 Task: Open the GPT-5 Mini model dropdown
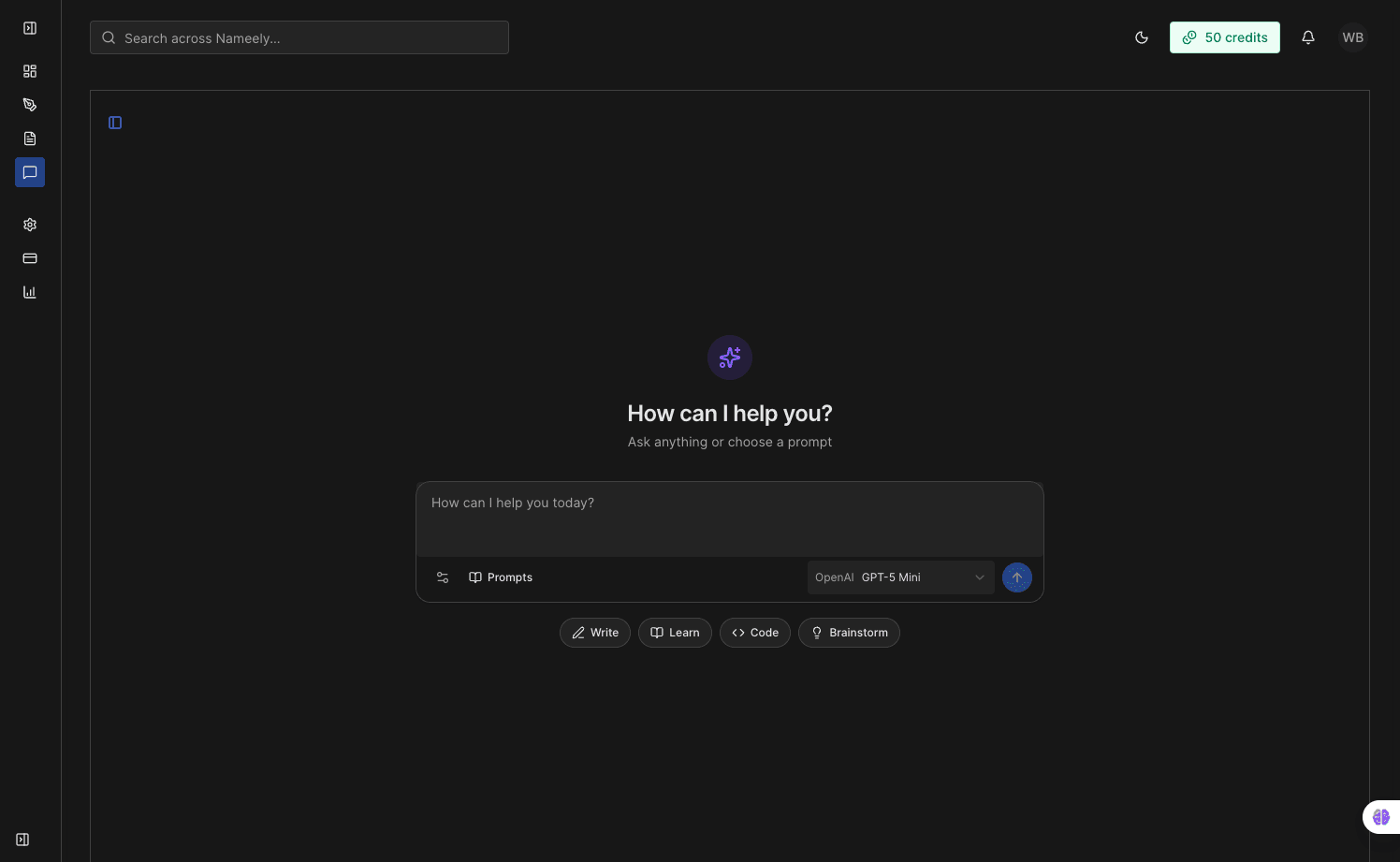click(900, 577)
